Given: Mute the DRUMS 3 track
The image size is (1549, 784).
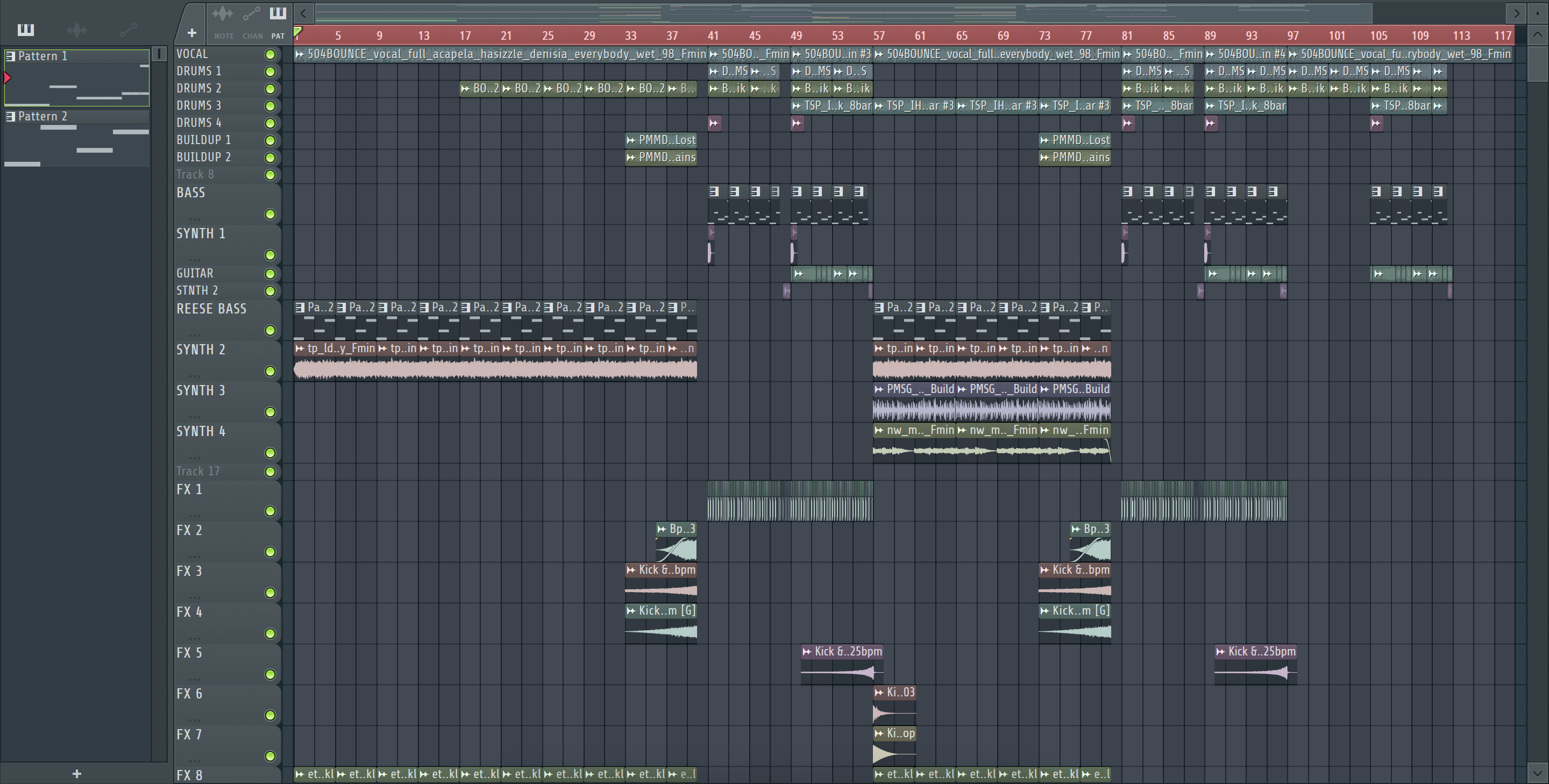Looking at the screenshot, I should (271, 106).
